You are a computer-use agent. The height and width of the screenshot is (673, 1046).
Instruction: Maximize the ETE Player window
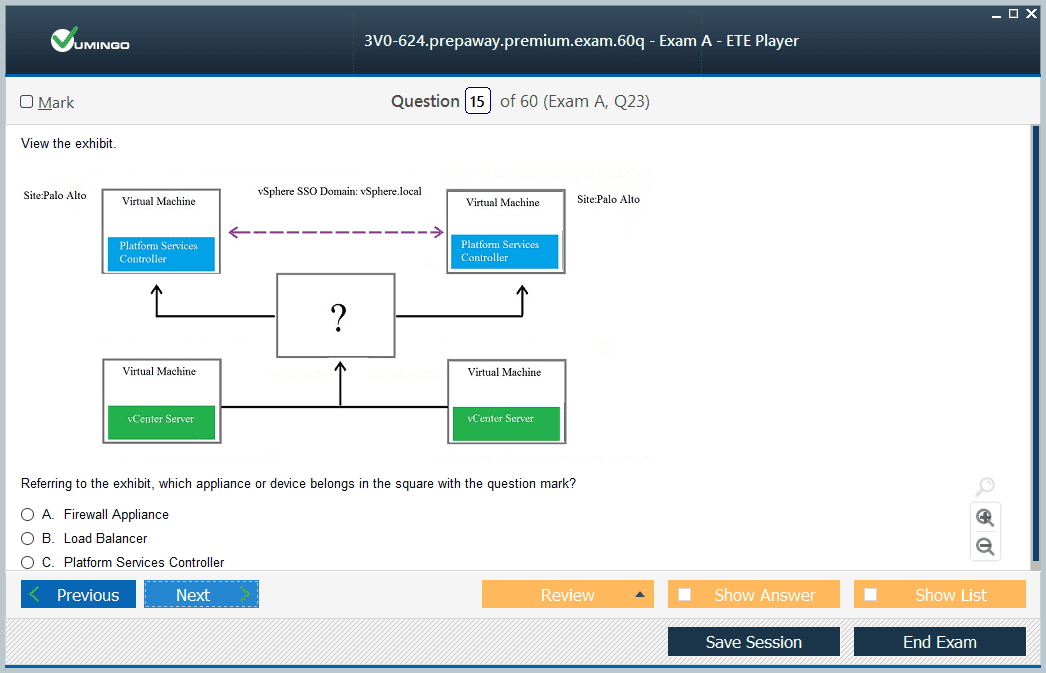[1013, 13]
